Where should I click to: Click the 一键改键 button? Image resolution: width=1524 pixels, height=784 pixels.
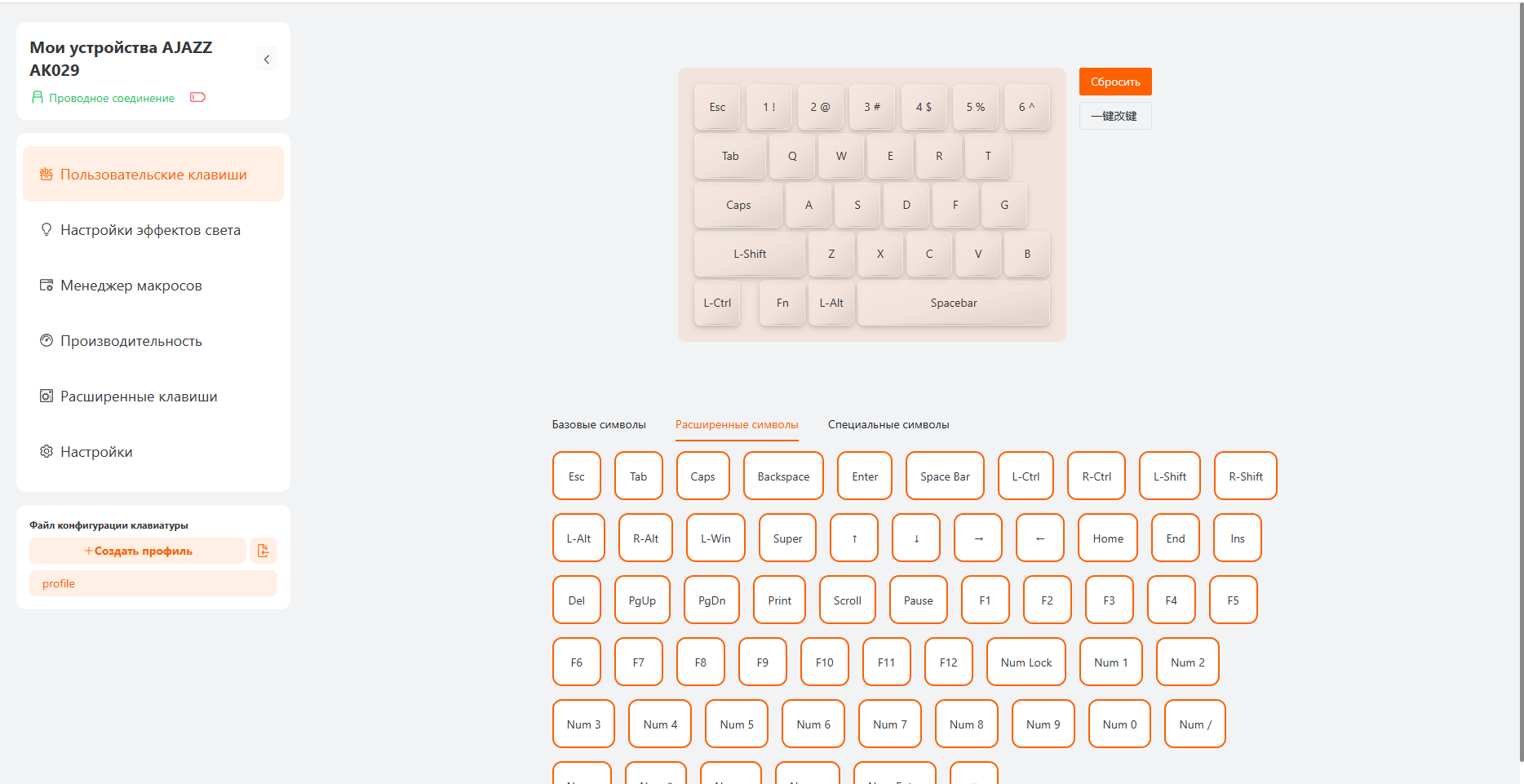point(1115,116)
